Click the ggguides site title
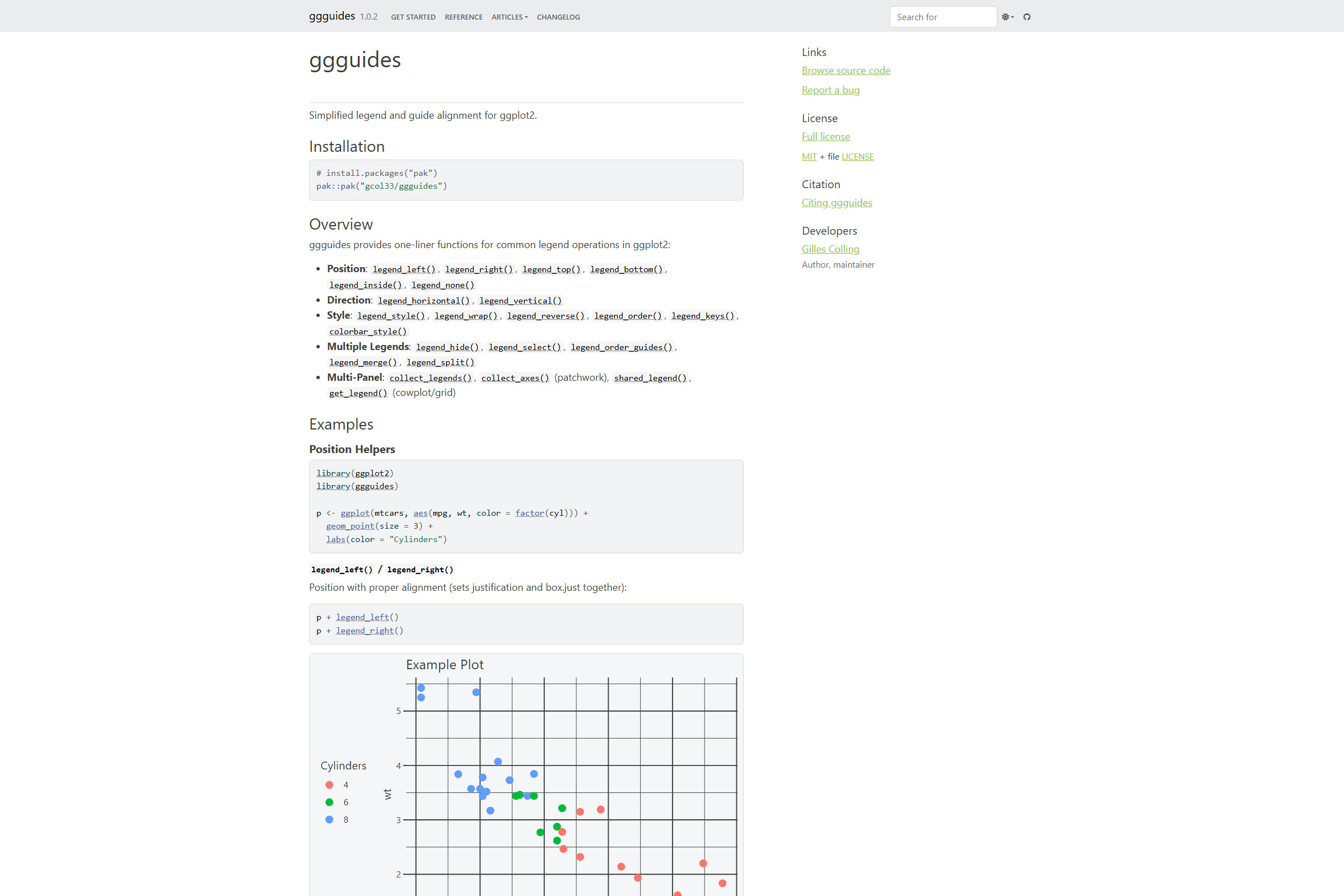 click(x=332, y=16)
